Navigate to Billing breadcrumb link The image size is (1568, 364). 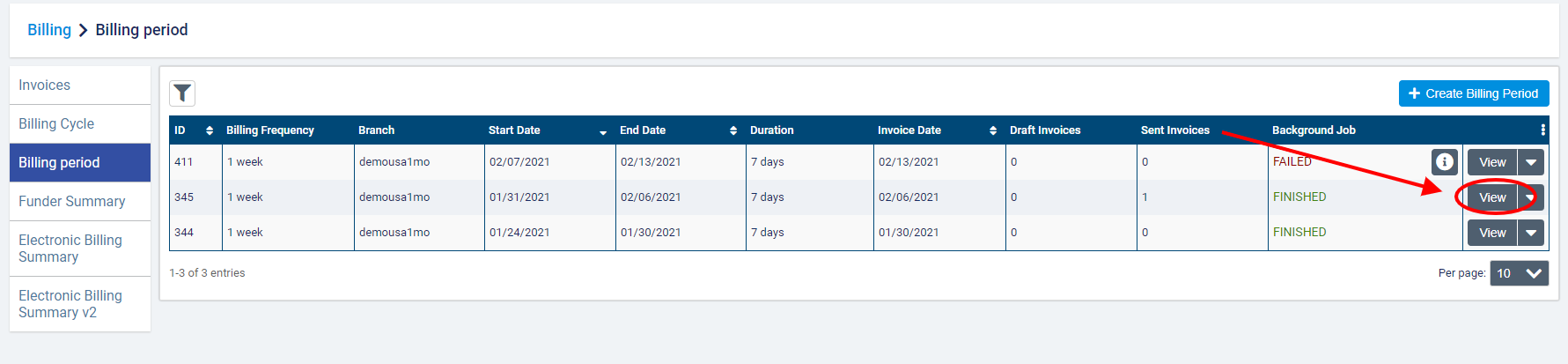[49, 30]
